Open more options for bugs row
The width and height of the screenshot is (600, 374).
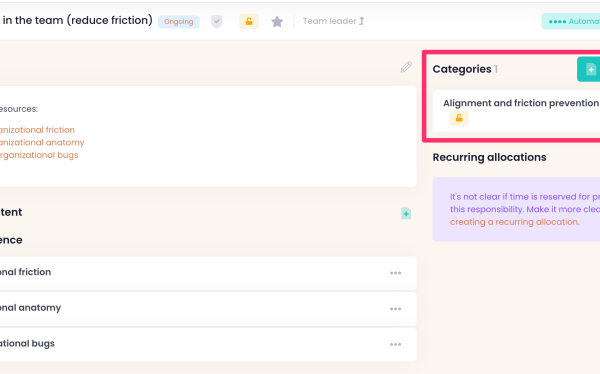click(x=395, y=344)
